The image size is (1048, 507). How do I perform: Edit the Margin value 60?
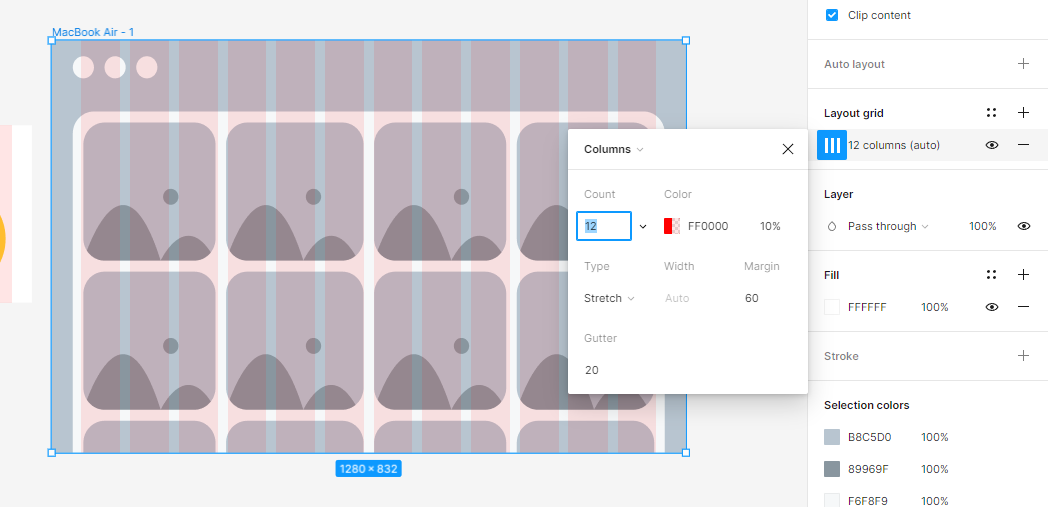[x=752, y=299]
